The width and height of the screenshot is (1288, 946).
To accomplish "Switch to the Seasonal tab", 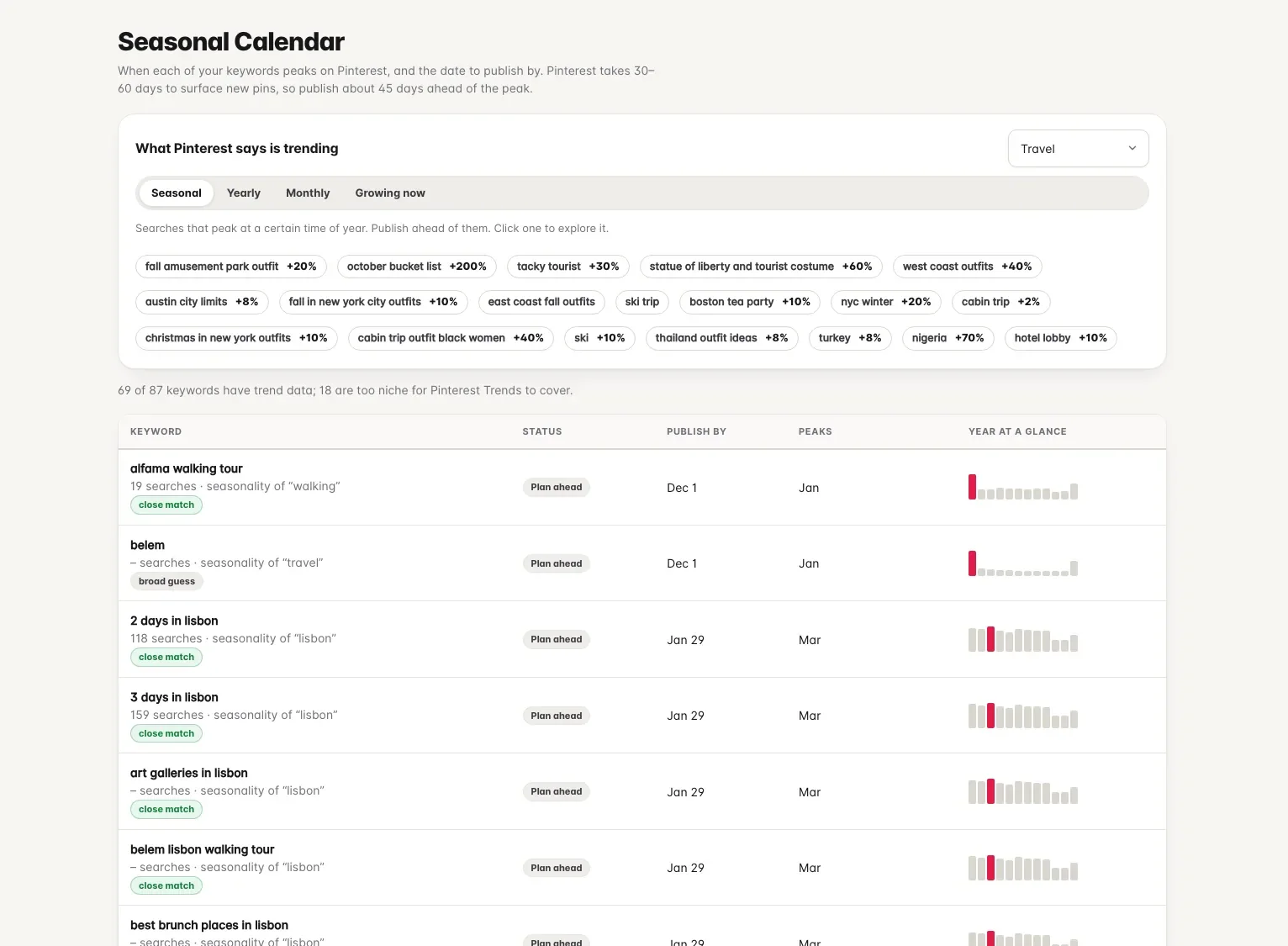I will pos(177,193).
